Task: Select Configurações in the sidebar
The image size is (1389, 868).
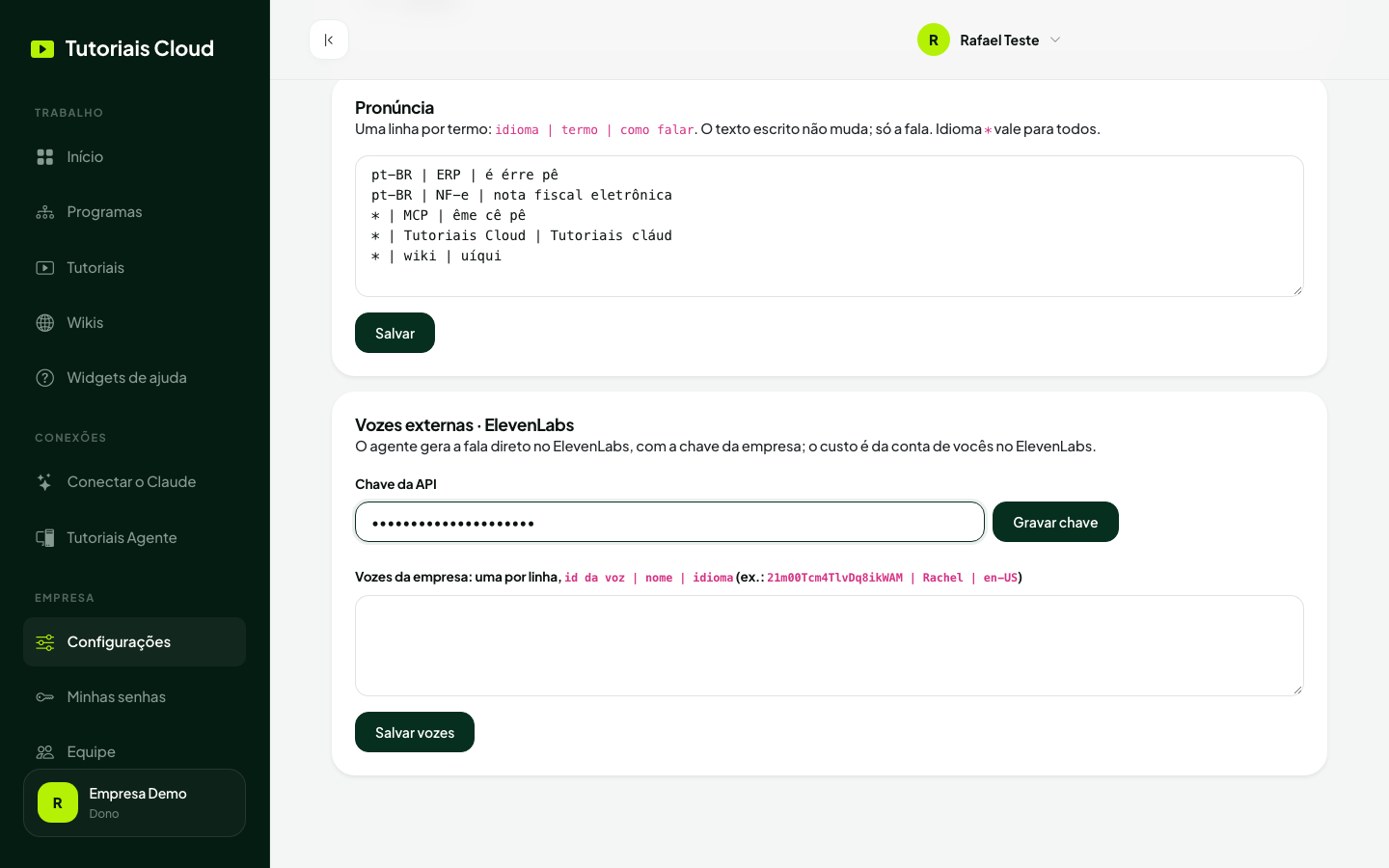Action: (134, 642)
